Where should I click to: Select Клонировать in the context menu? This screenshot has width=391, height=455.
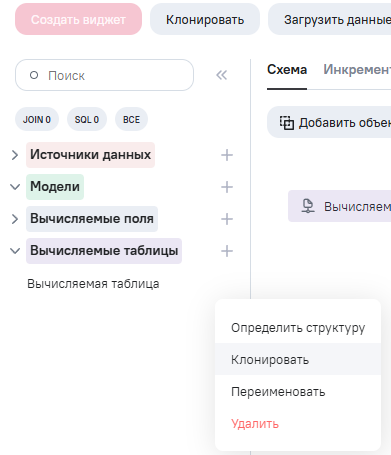pos(298,359)
